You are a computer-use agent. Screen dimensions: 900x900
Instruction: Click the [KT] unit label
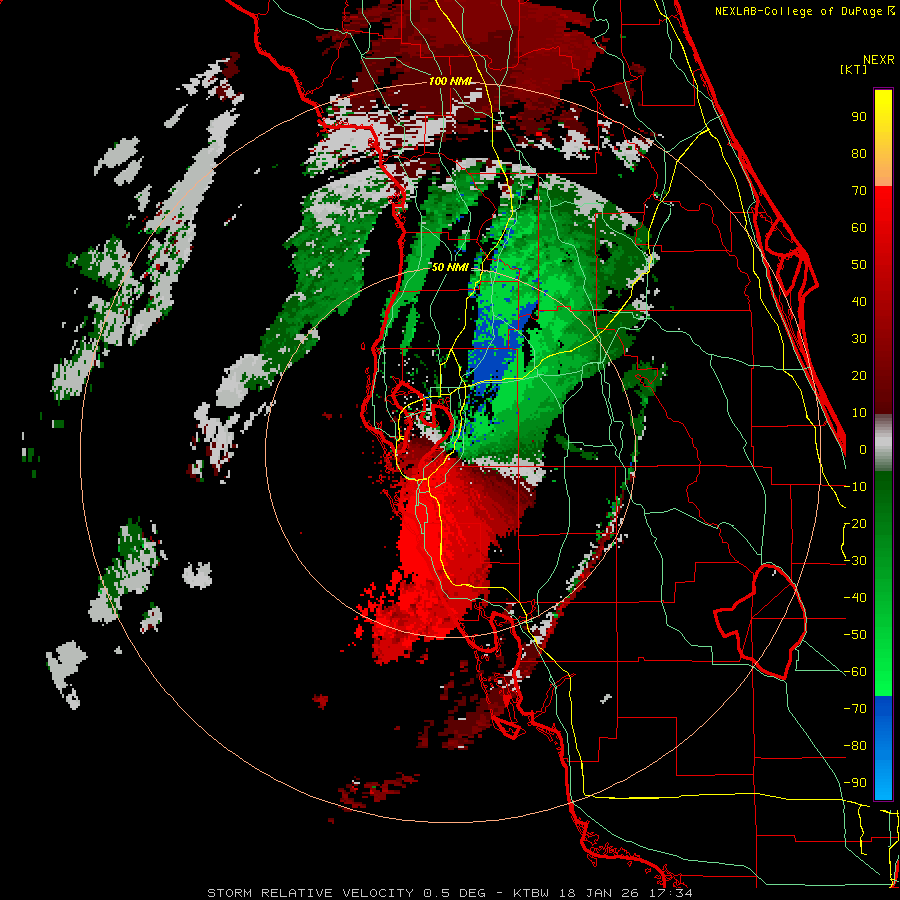[x=854, y=69]
